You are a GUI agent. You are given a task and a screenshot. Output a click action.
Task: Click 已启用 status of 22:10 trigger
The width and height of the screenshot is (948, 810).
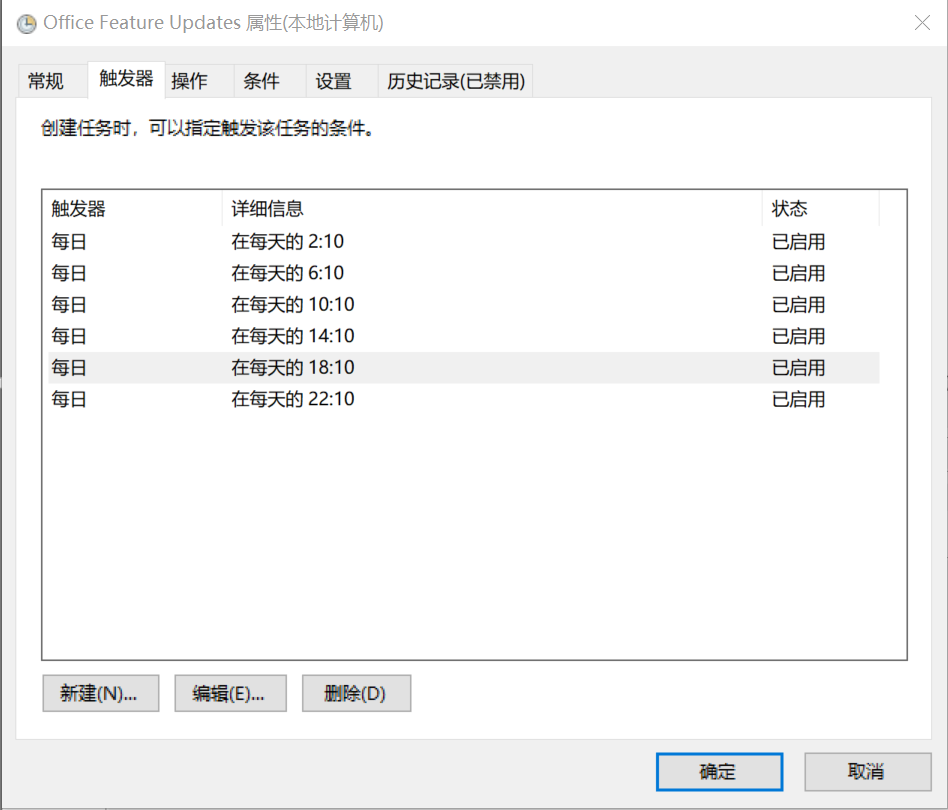click(798, 399)
